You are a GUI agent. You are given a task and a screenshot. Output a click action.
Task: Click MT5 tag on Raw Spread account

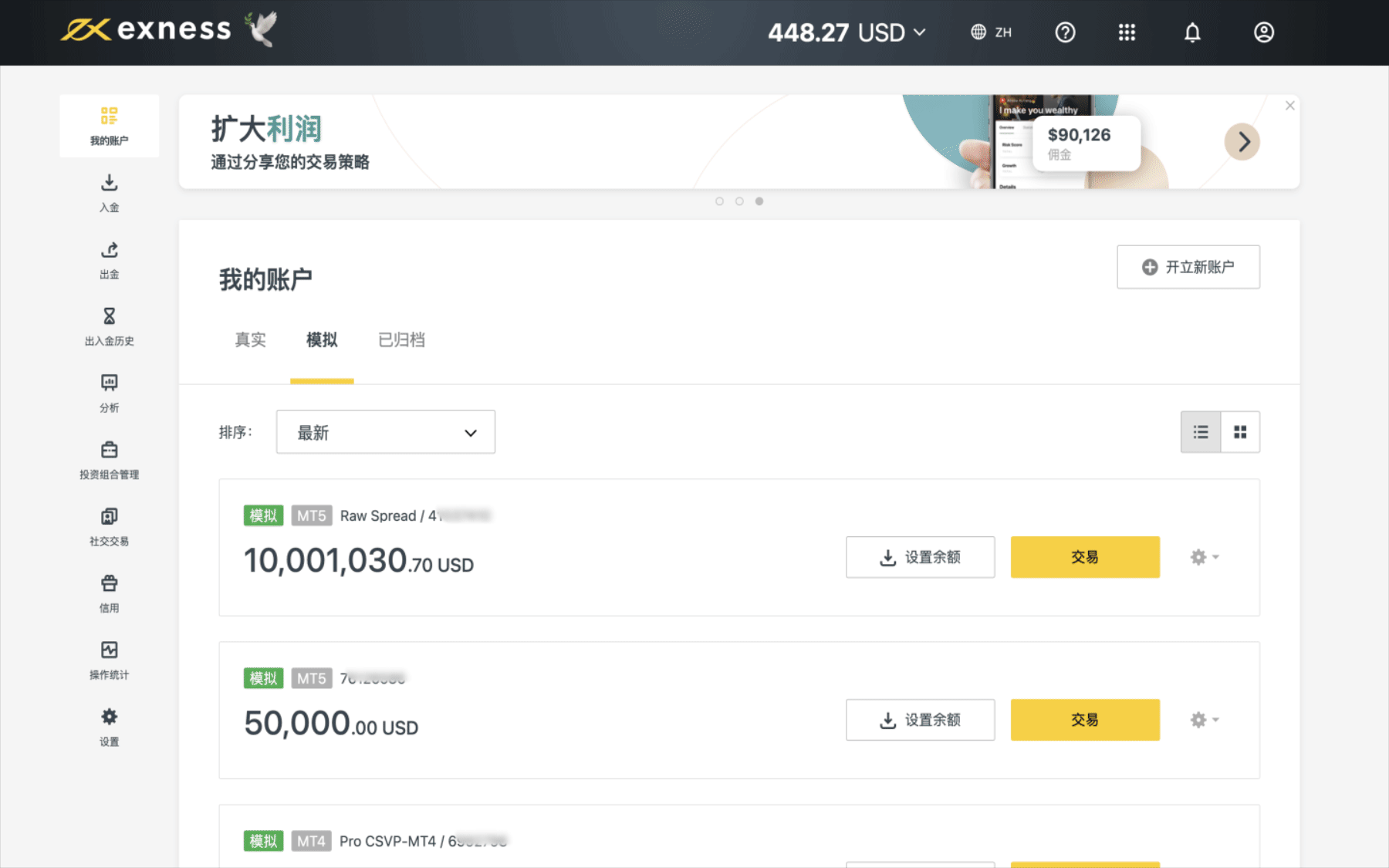[x=312, y=515]
